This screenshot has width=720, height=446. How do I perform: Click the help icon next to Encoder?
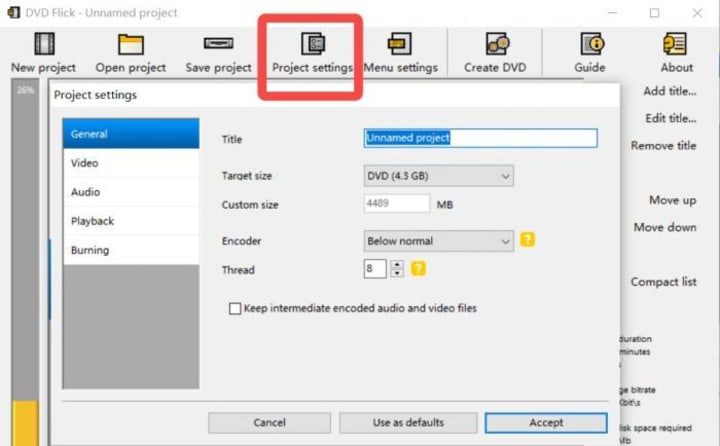point(527,240)
